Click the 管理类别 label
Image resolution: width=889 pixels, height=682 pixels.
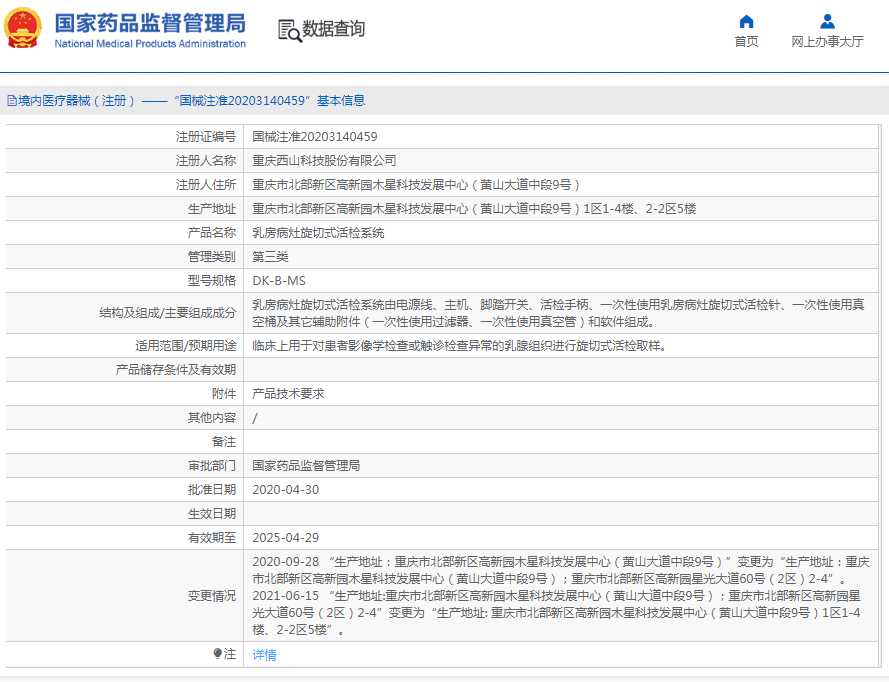(x=211, y=257)
